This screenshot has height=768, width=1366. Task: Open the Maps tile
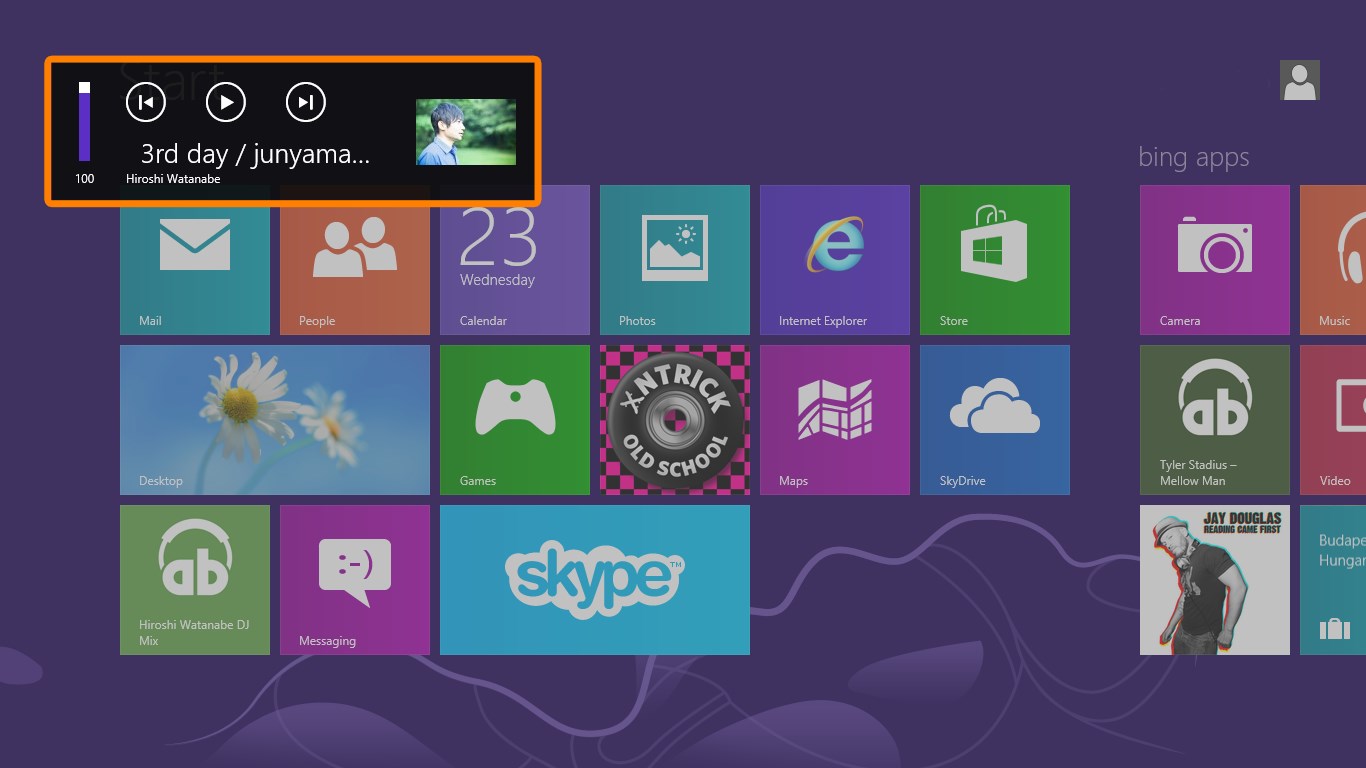(835, 420)
